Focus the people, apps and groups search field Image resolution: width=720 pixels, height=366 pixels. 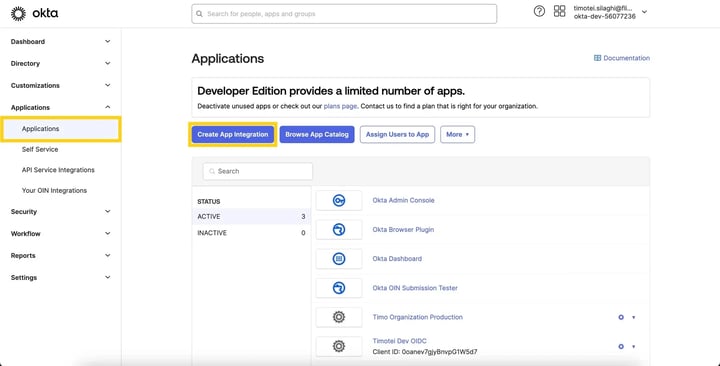[344, 14]
